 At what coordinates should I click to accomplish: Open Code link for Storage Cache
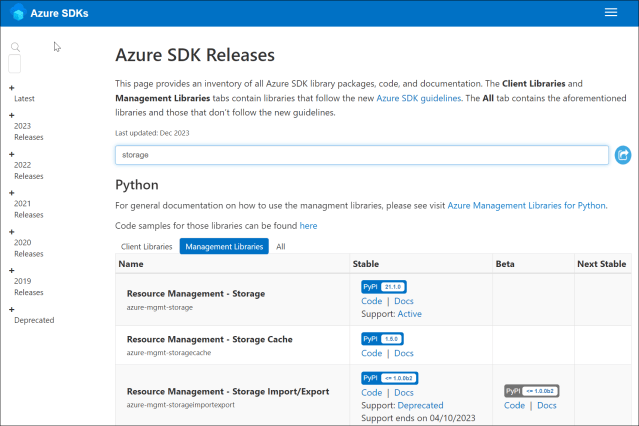tap(372, 353)
